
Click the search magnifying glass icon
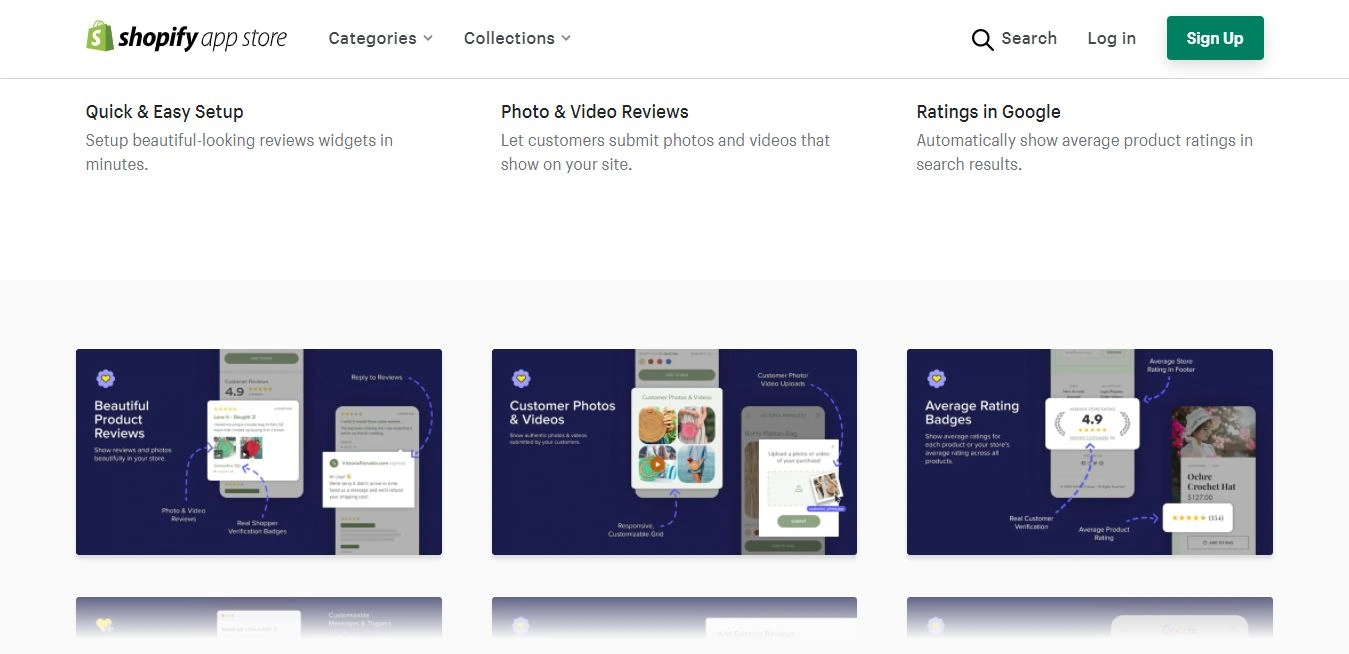[982, 39]
